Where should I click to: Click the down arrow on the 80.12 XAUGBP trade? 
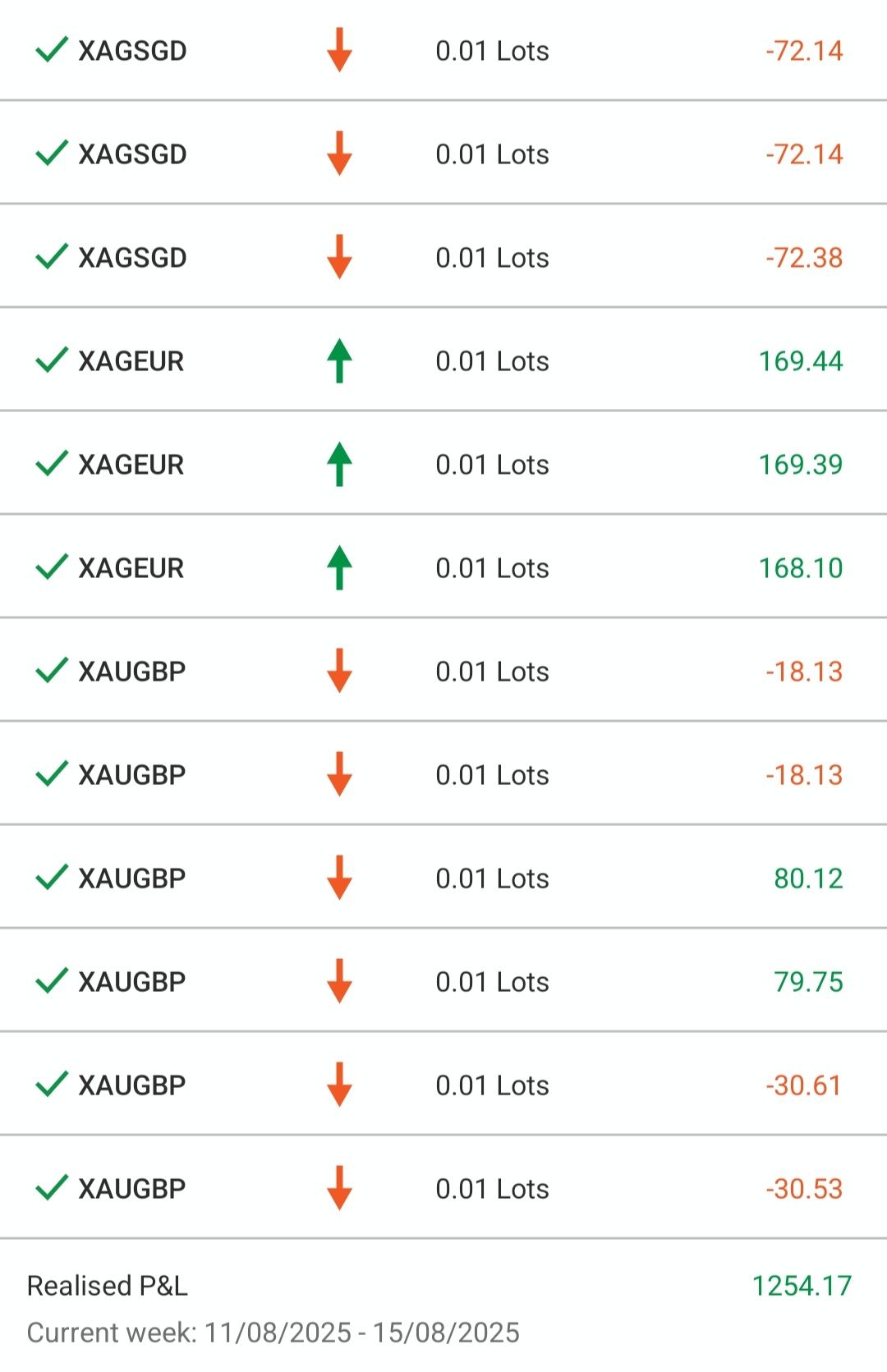(339, 879)
